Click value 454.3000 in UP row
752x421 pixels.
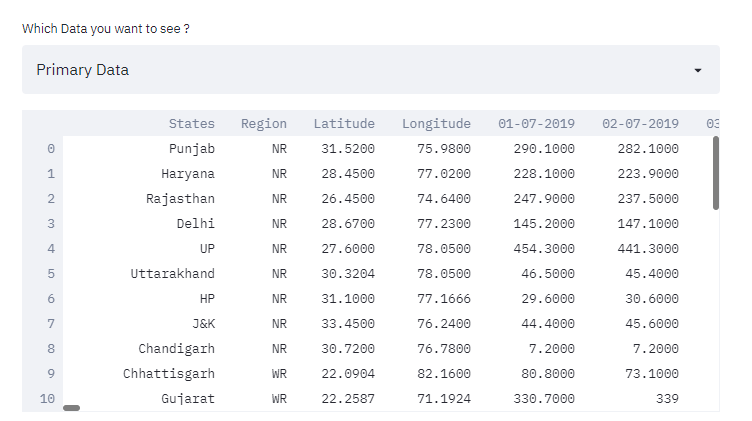[544, 248]
